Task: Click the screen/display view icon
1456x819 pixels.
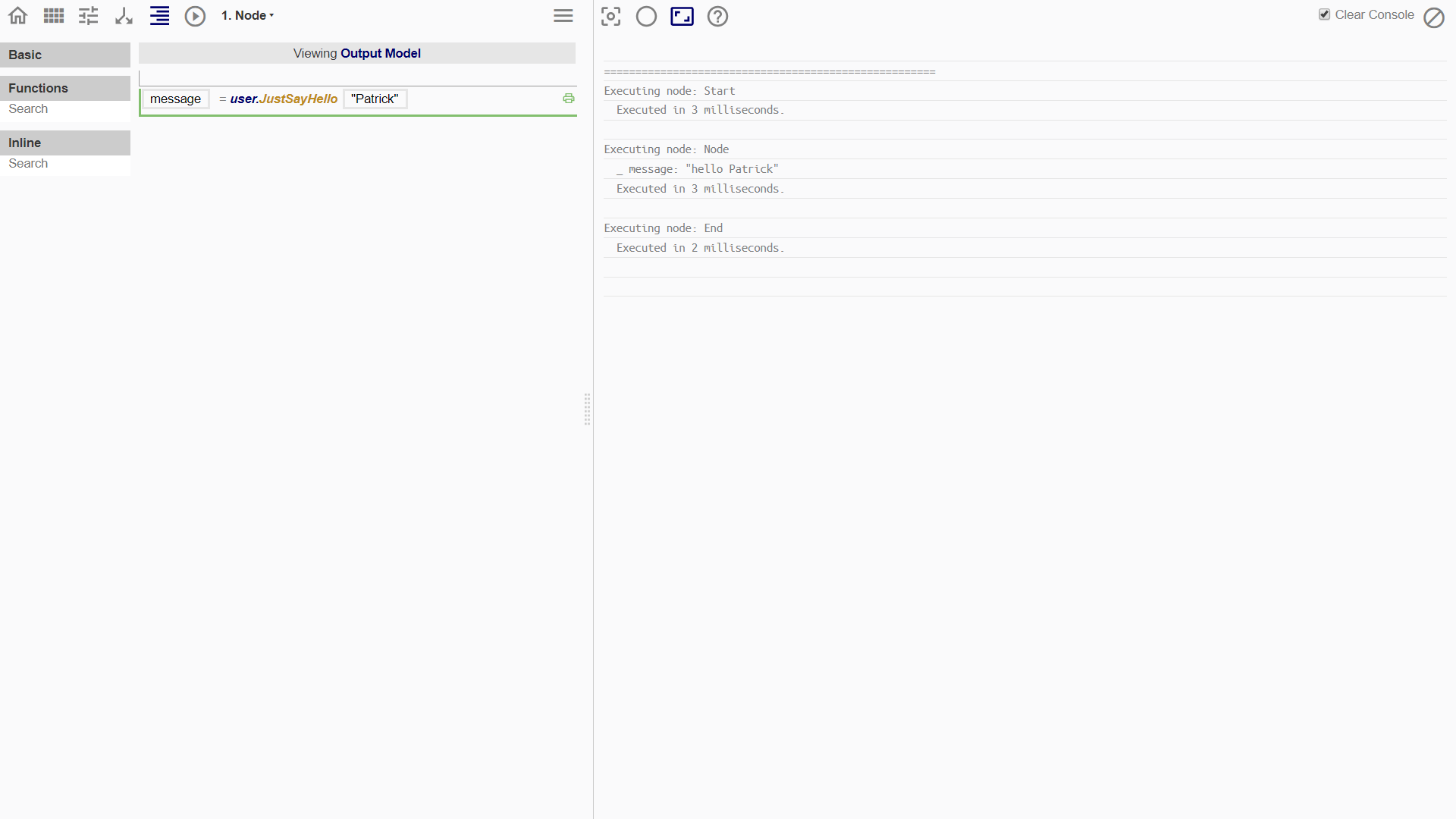Action: (682, 16)
